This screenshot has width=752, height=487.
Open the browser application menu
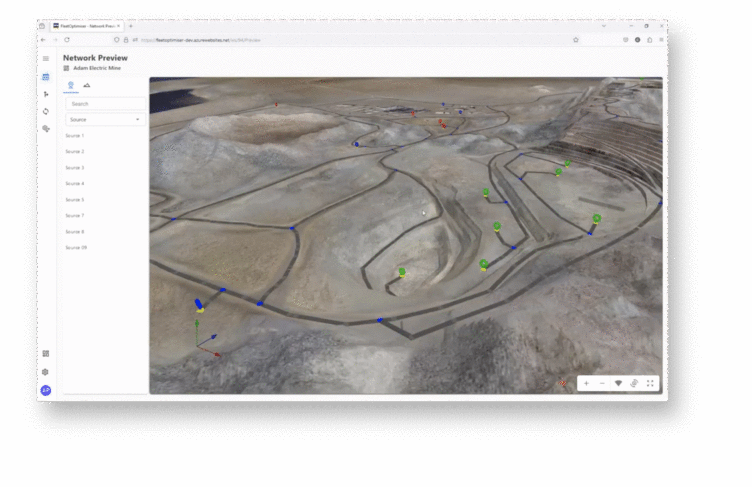[x=661, y=40]
